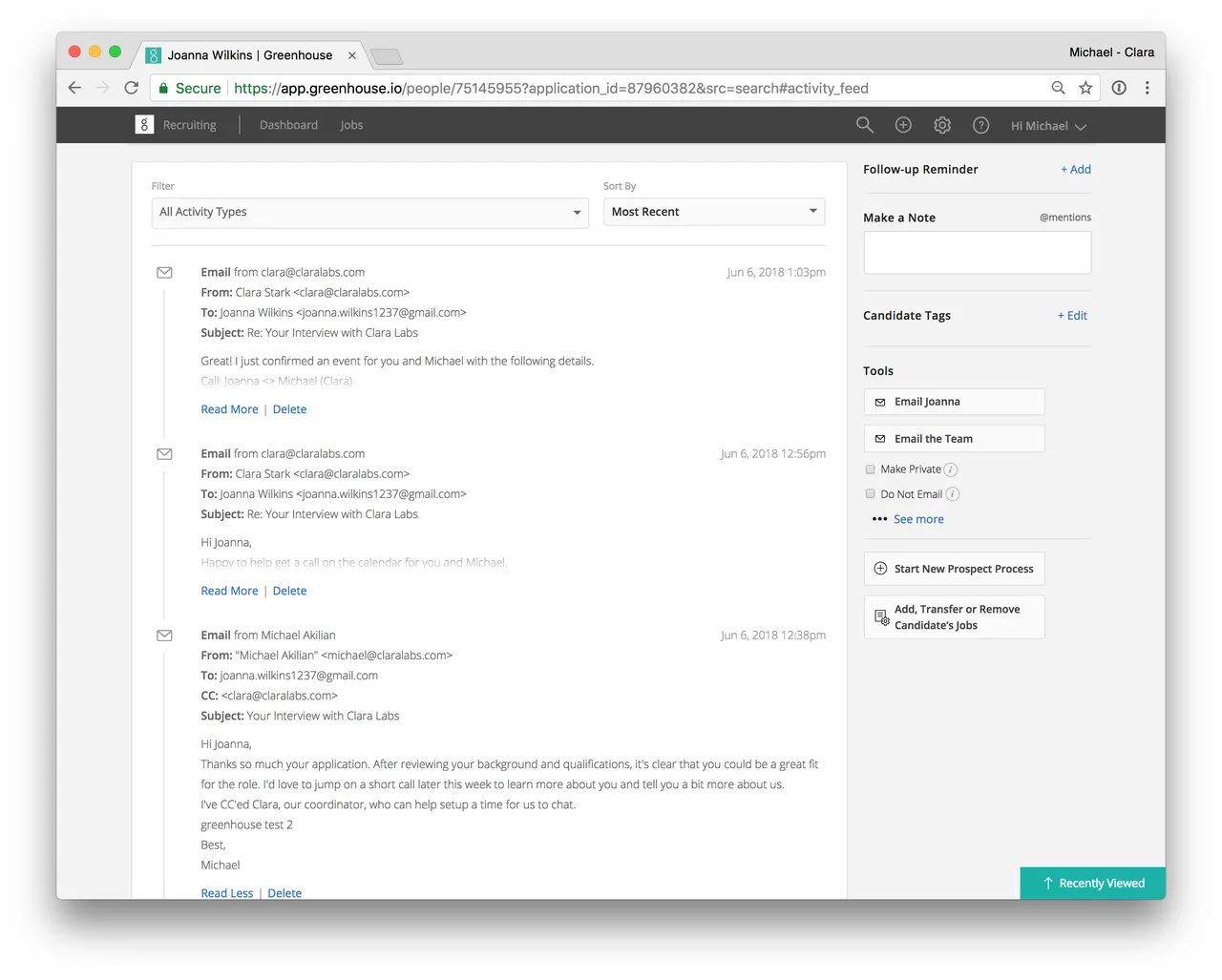Click Read Less on Michael Akilian email

click(227, 893)
